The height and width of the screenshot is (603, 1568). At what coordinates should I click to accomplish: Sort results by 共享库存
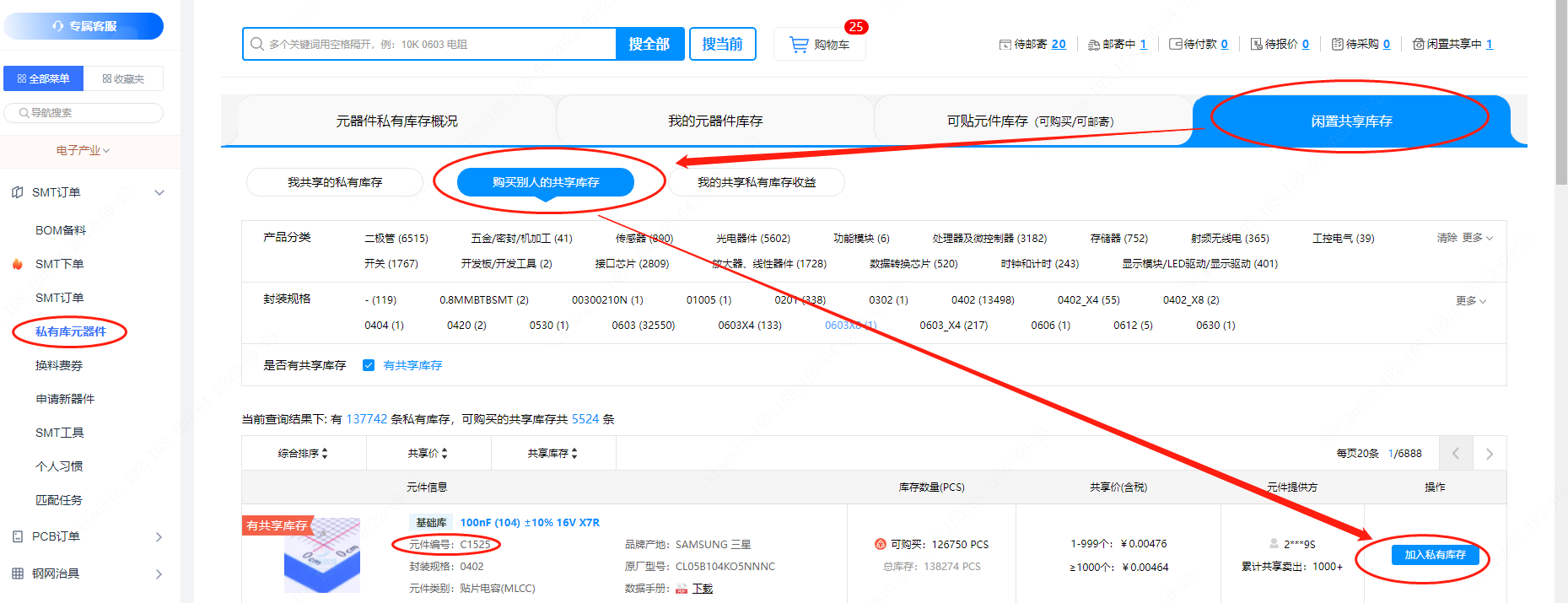tap(552, 454)
